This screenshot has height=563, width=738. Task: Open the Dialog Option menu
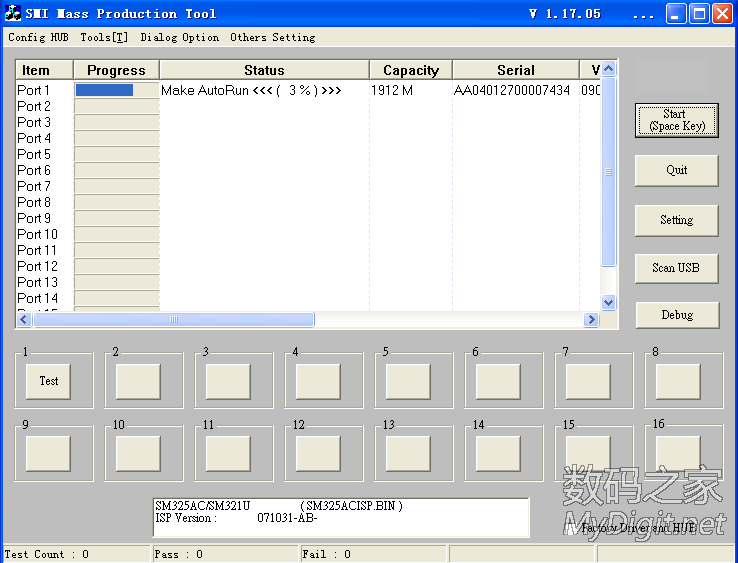tap(180, 37)
